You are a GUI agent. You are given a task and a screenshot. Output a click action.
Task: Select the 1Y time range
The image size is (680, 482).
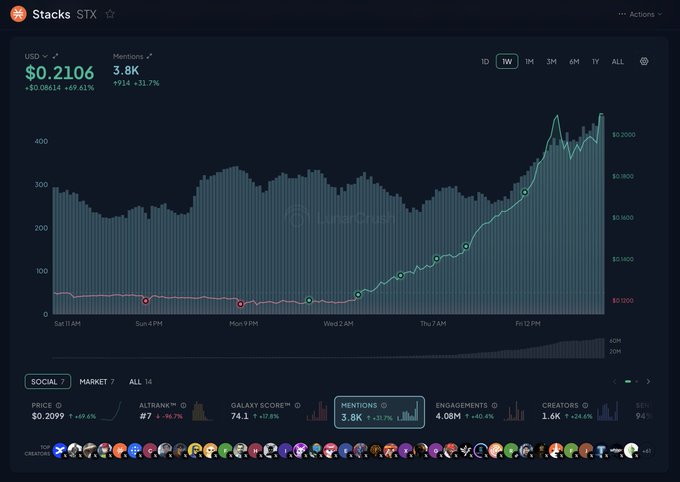(595, 62)
